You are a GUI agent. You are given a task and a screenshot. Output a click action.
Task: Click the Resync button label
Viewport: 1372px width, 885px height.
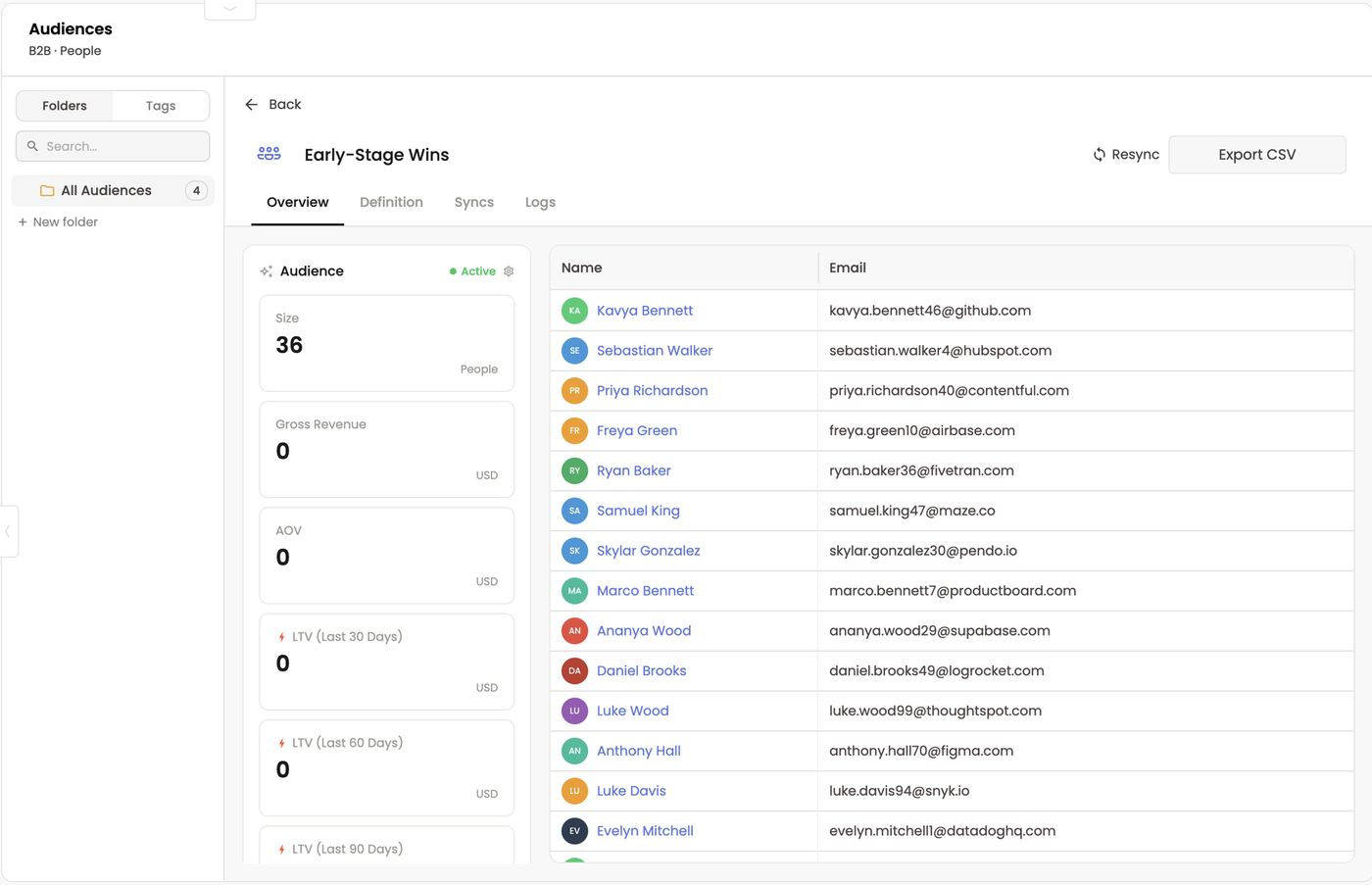(1136, 155)
